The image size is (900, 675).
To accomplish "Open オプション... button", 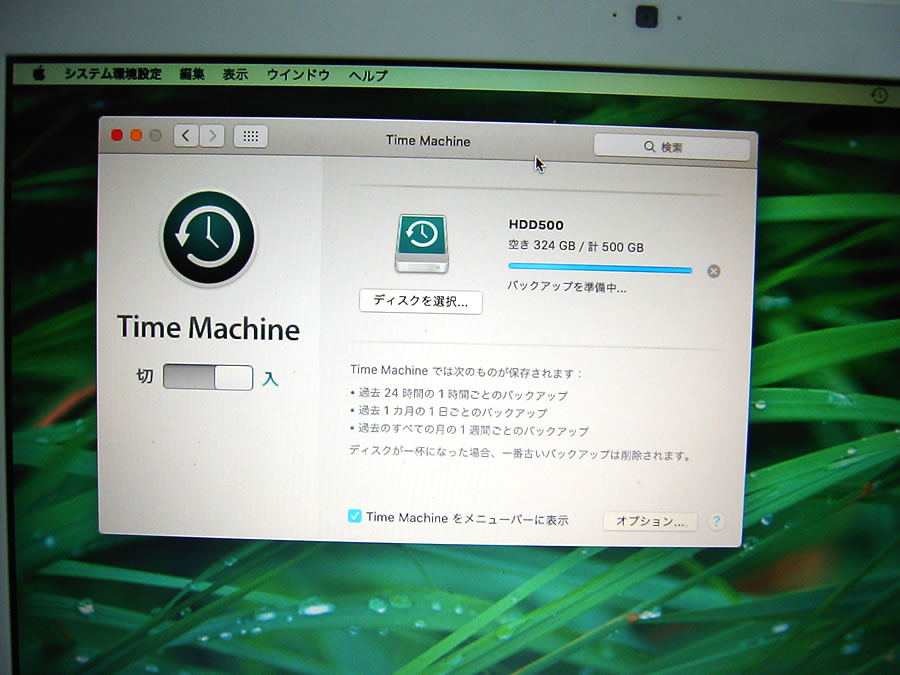I will [x=650, y=521].
